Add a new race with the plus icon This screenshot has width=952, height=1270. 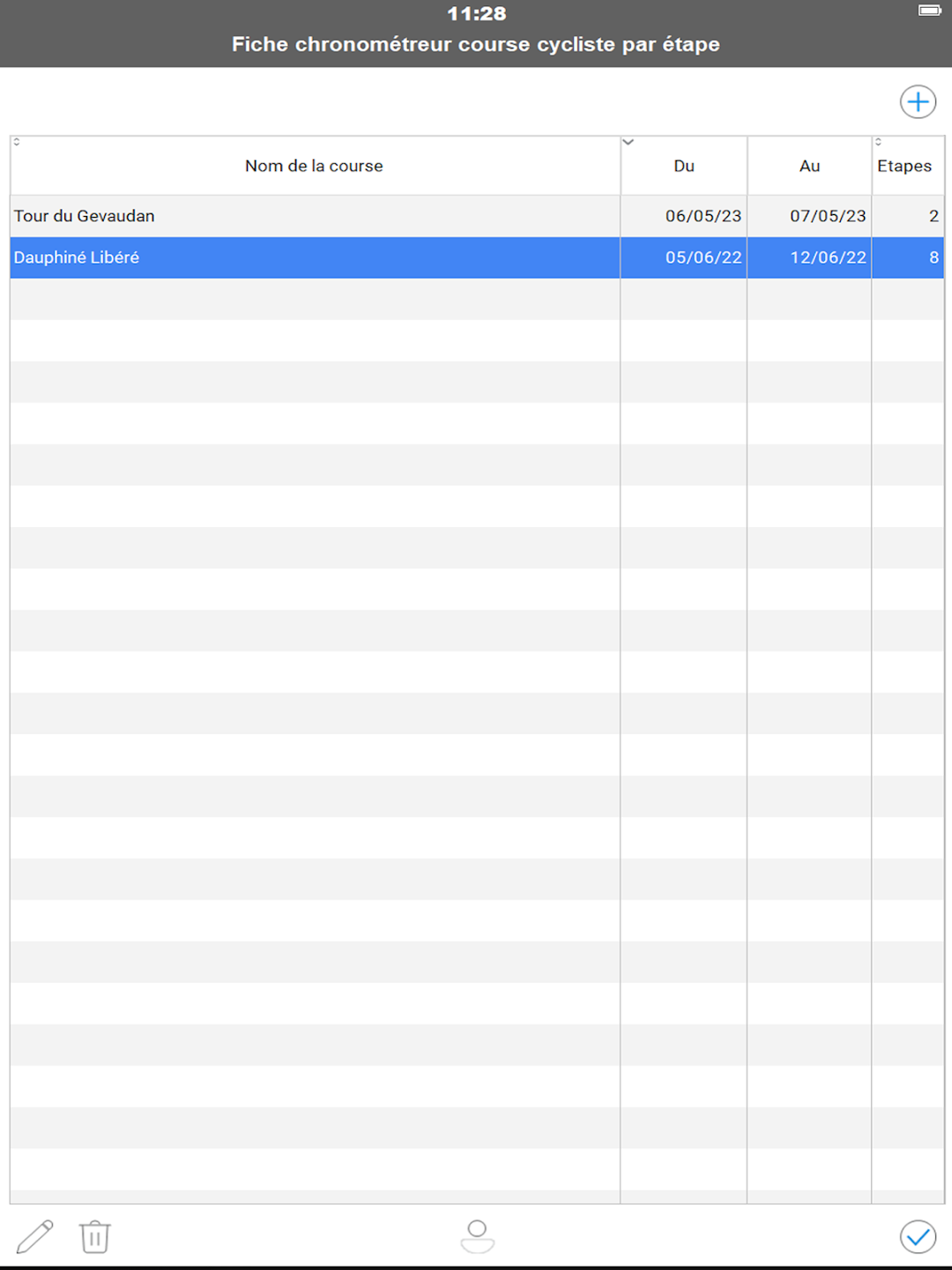[x=918, y=102]
